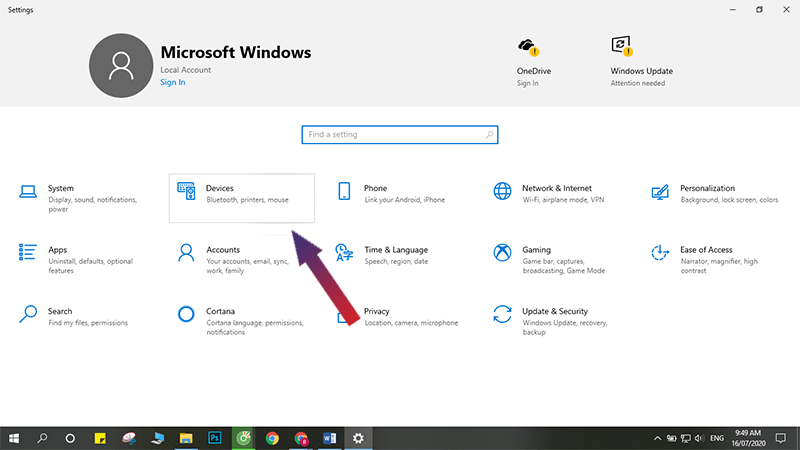
Task: Open Cortana settings
Action: (219, 312)
